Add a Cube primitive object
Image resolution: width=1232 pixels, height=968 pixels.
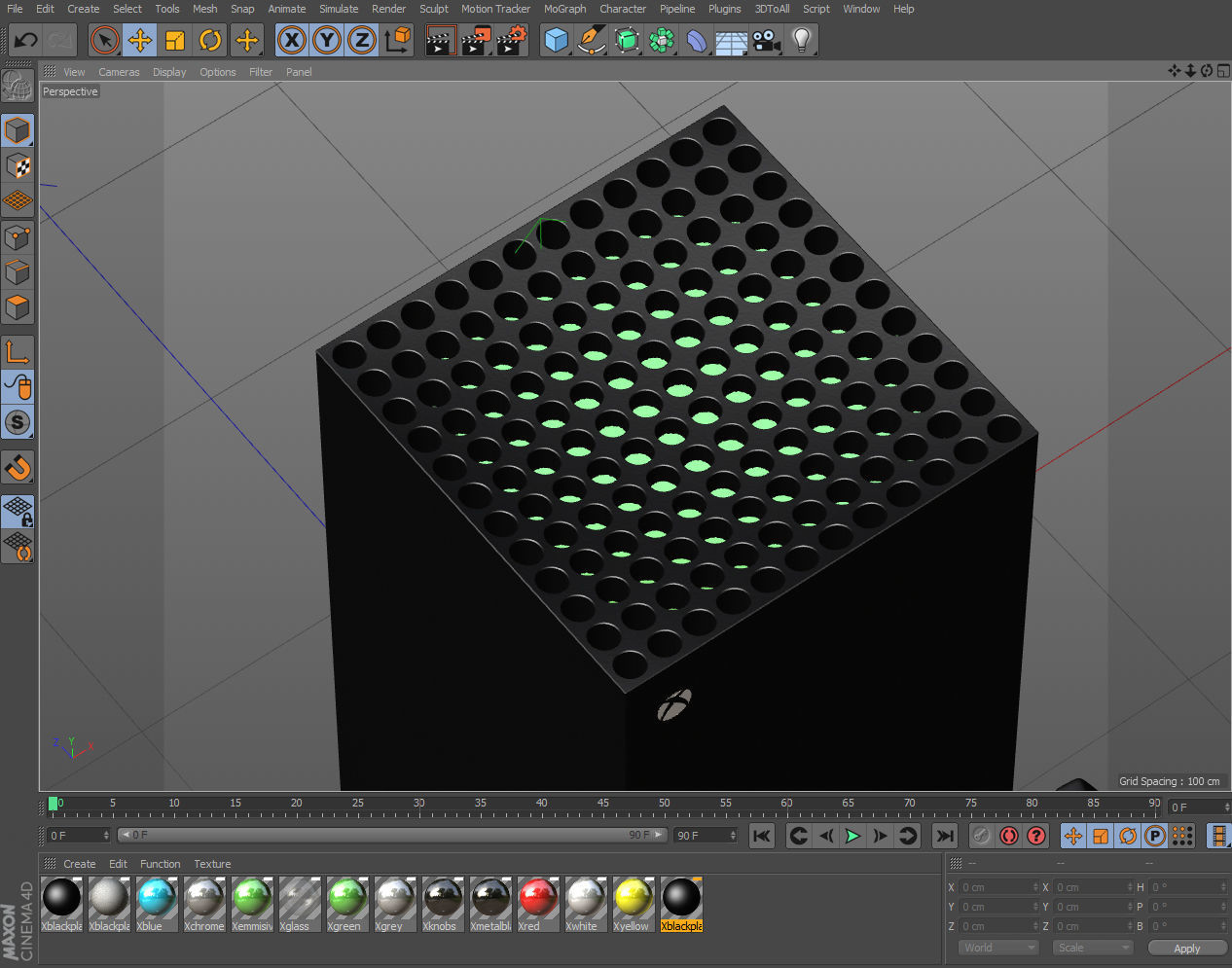coord(556,41)
